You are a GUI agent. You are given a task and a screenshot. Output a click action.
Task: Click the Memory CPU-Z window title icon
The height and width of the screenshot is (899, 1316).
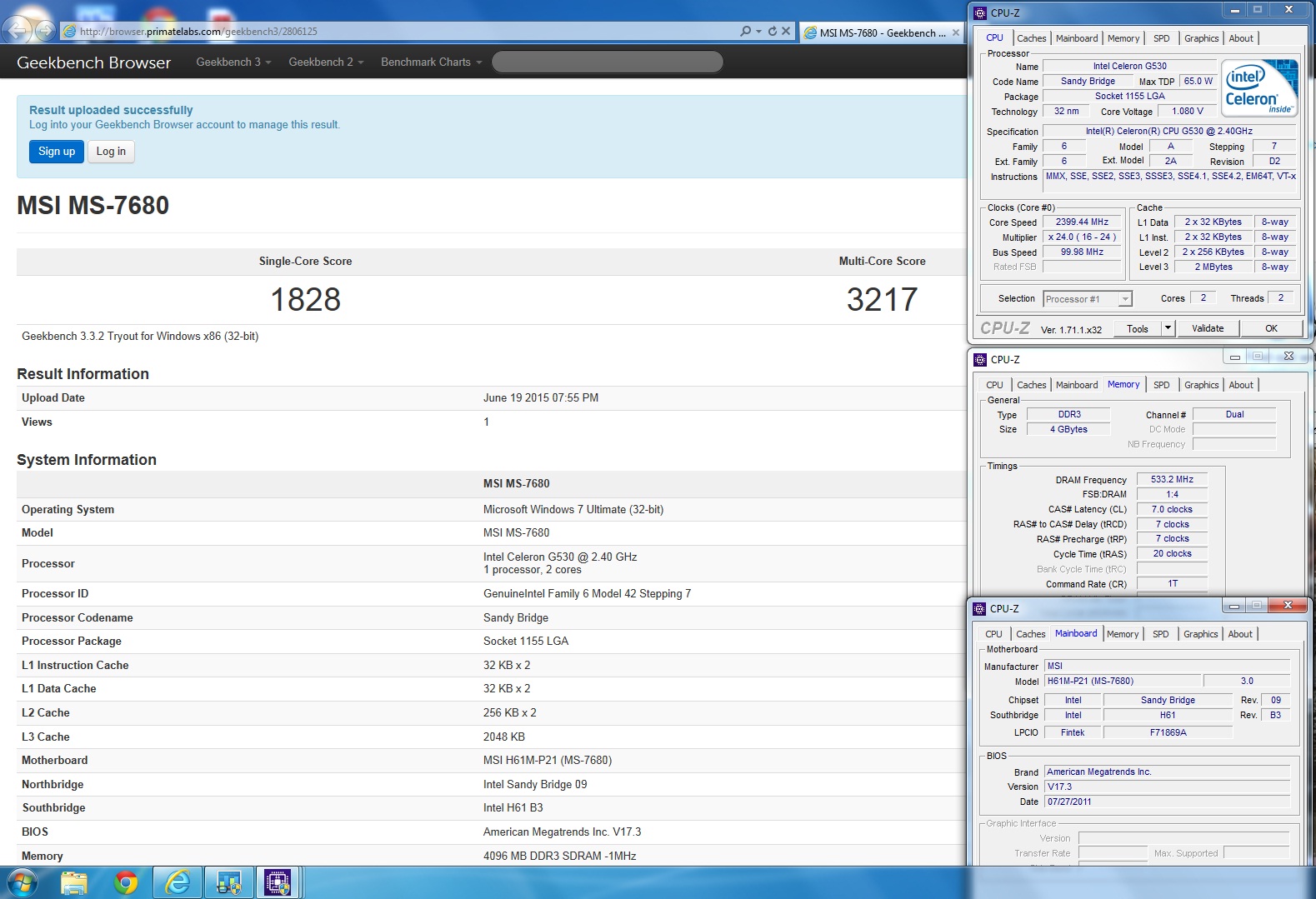click(x=980, y=359)
